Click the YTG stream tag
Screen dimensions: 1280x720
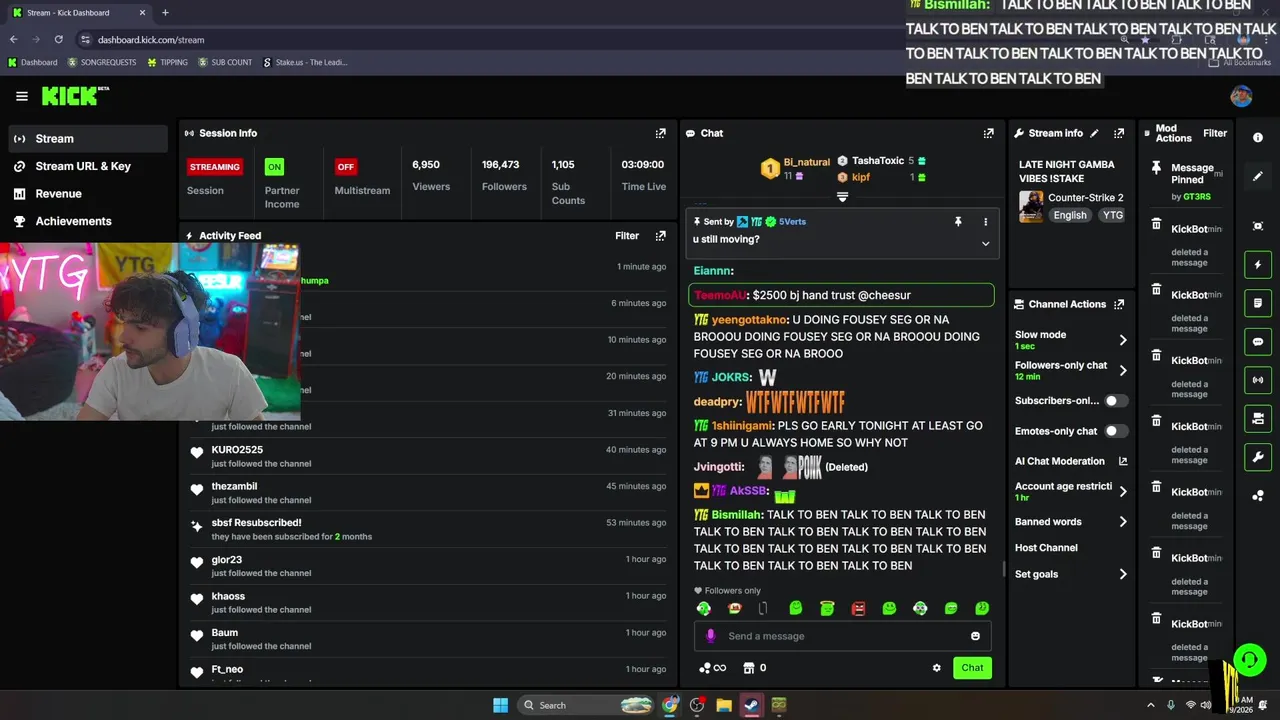(1112, 215)
